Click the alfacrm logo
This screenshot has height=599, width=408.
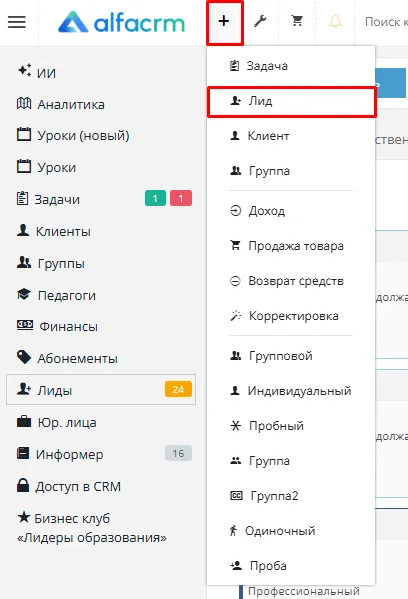click(121, 22)
